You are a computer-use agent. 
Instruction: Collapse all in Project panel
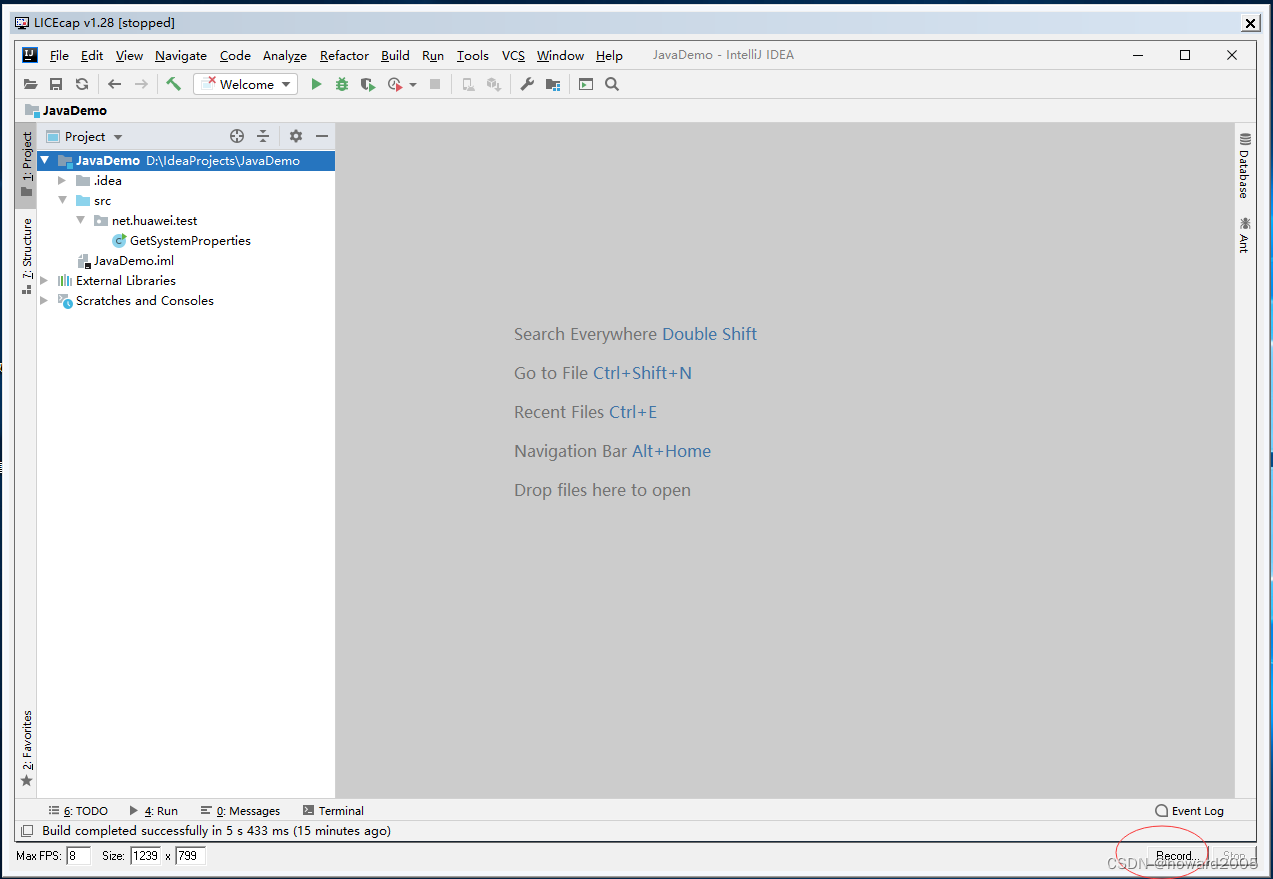click(263, 137)
